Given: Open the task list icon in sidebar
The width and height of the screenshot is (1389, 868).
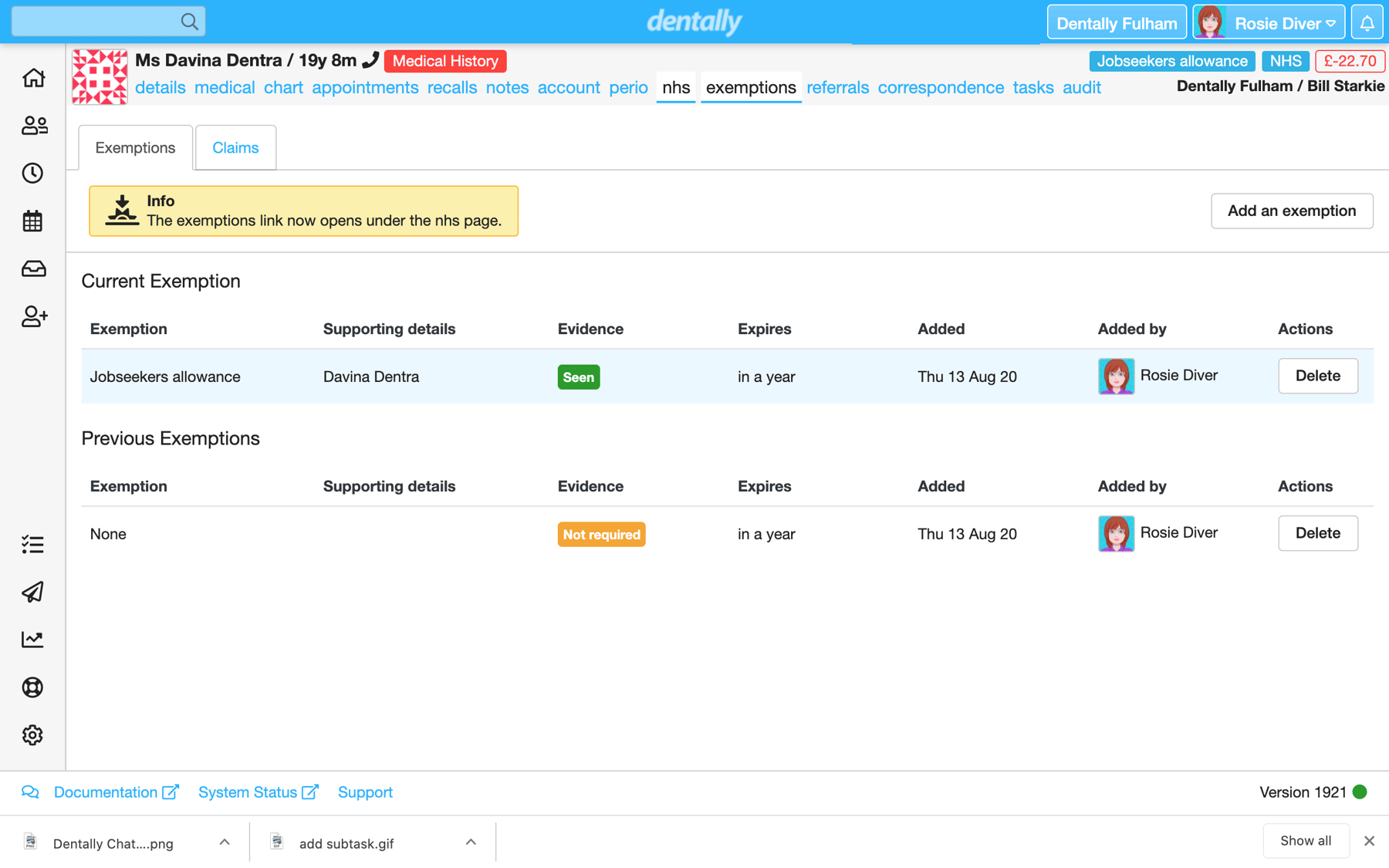Looking at the screenshot, I should point(33,545).
